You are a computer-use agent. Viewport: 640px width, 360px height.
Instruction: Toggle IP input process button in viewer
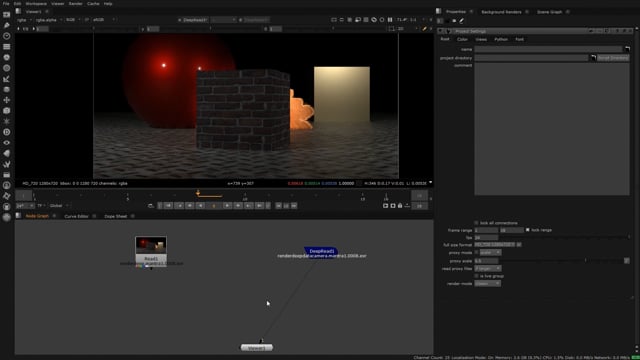[87, 20]
